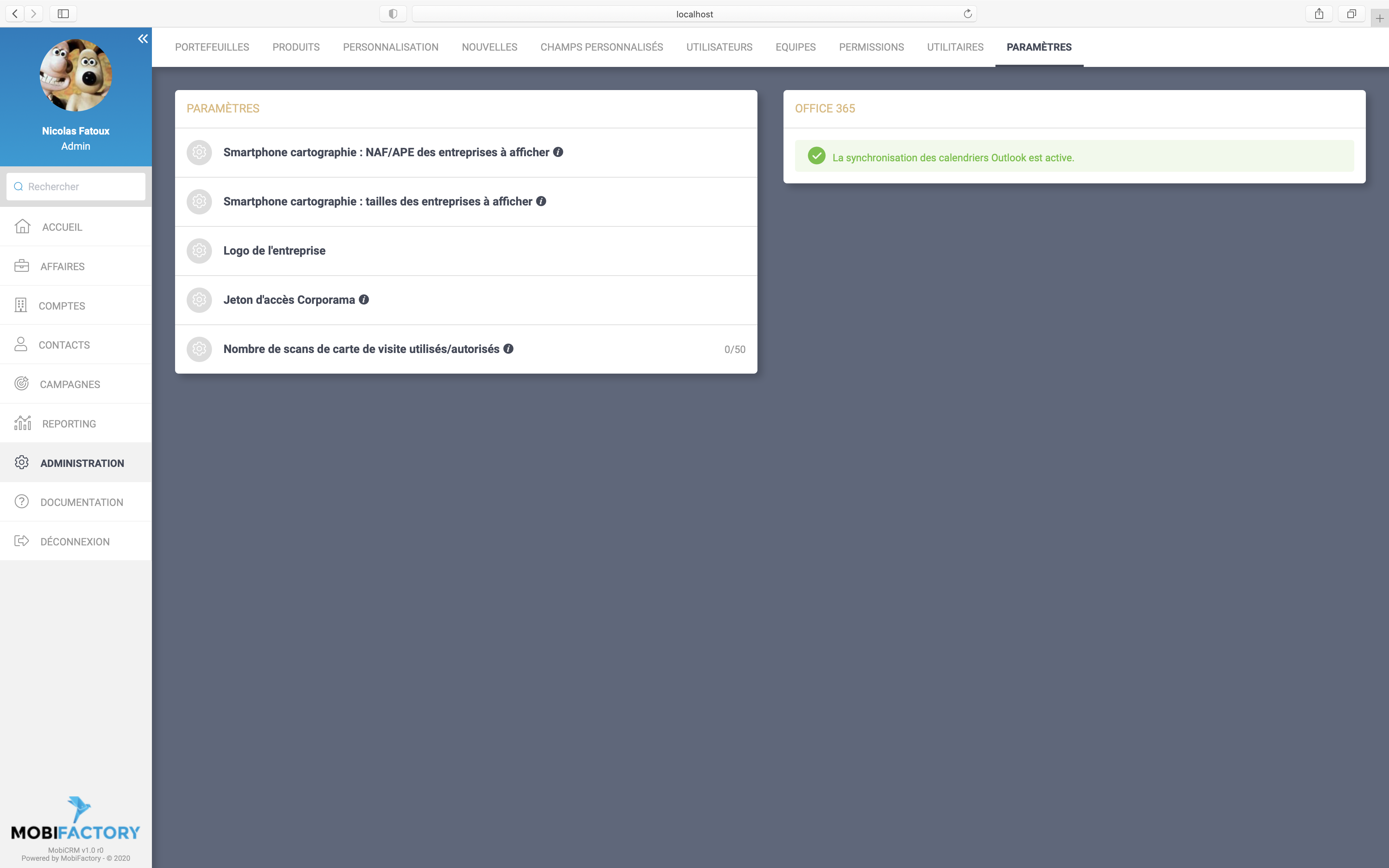
Task: Toggle the Smartphone cartographie tailles setting
Action: click(x=199, y=201)
